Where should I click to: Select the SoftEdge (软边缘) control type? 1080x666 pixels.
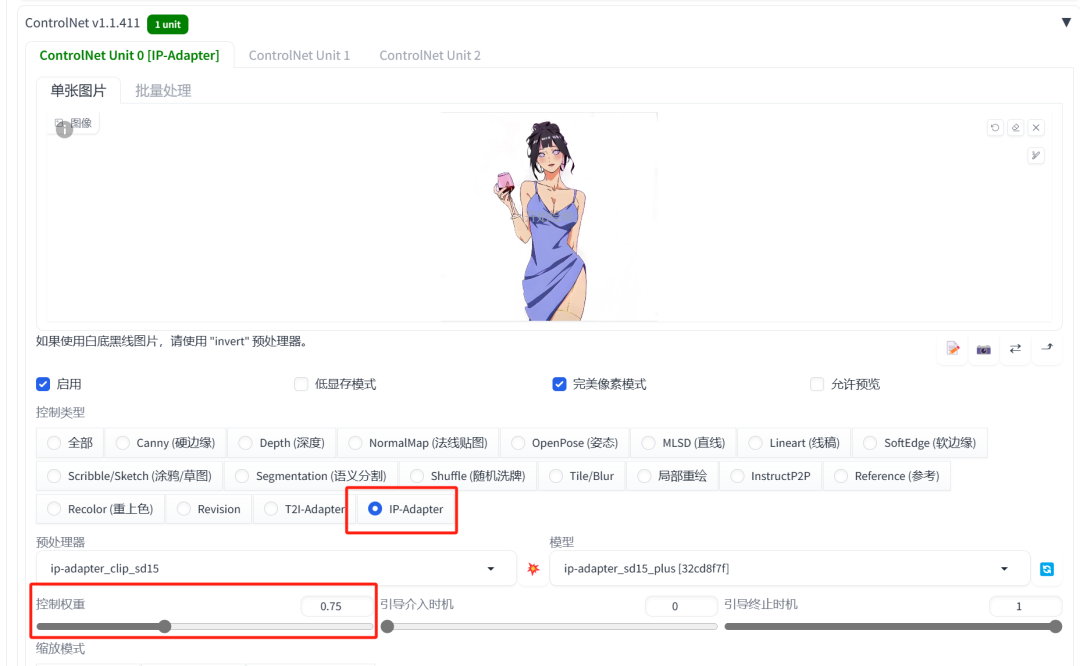coord(920,443)
